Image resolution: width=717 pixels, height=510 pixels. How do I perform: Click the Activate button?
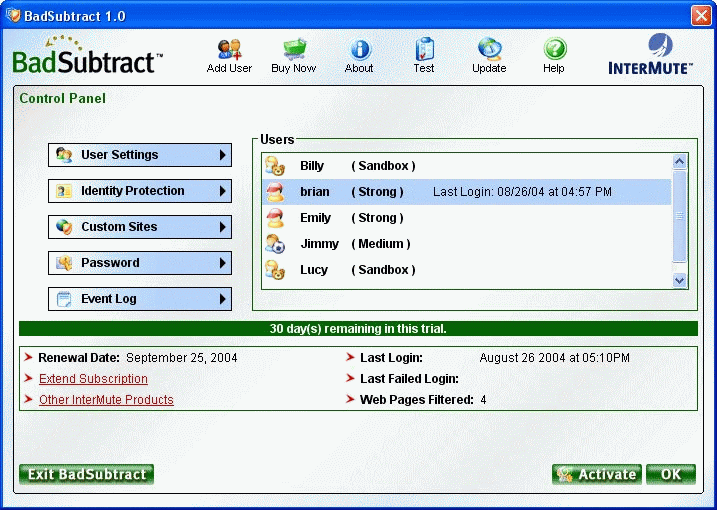point(597,474)
